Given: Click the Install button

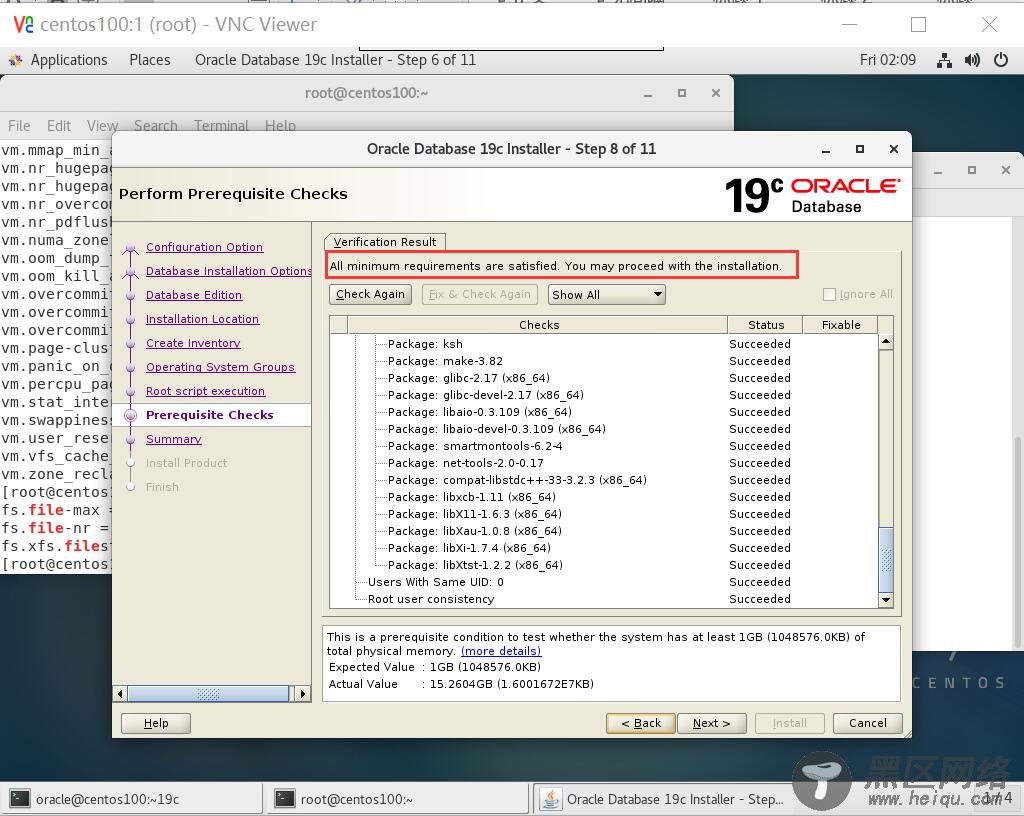Looking at the screenshot, I should (790, 723).
